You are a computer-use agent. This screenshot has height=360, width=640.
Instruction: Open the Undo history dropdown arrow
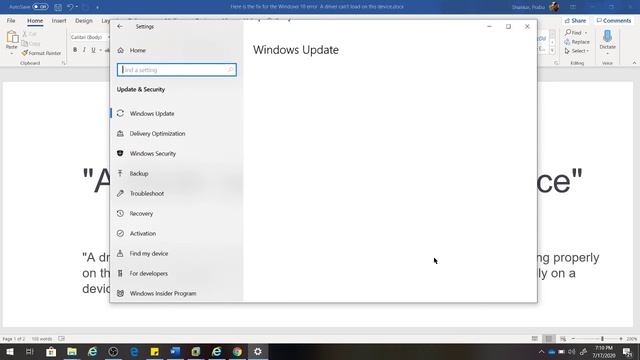coord(77,7)
